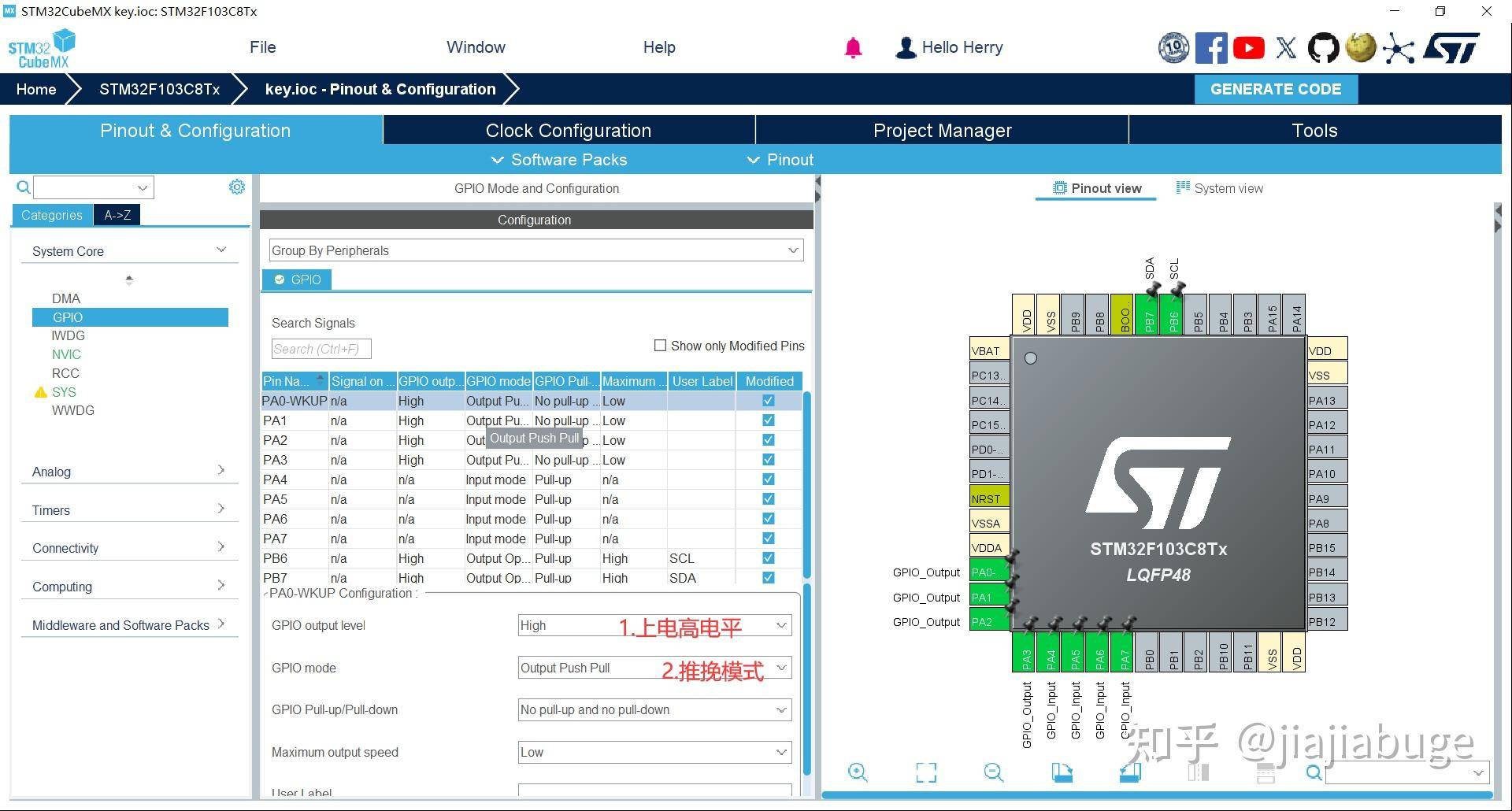The width and height of the screenshot is (1512, 811).
Task: Open the GPIO Pull-up/Pull-down dropdown
Action: pos(654,709)
